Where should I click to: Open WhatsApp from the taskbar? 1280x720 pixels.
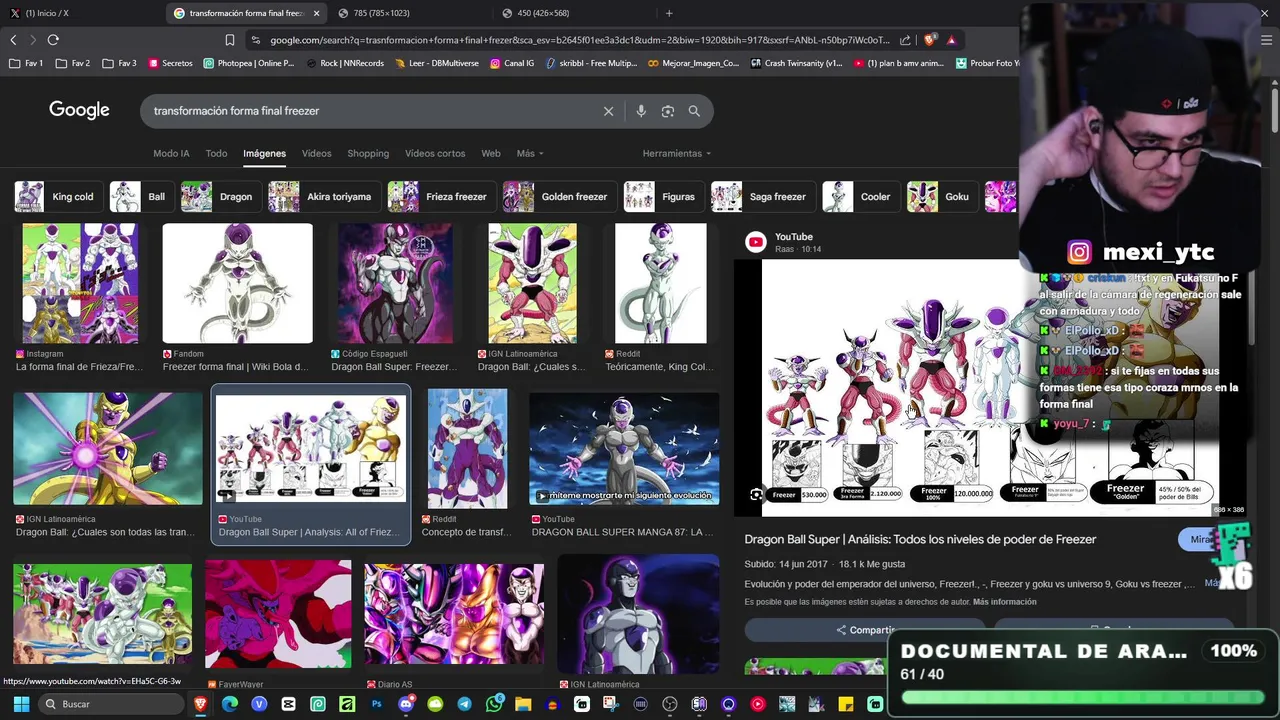pyautogui.click(x=494, y=704)
